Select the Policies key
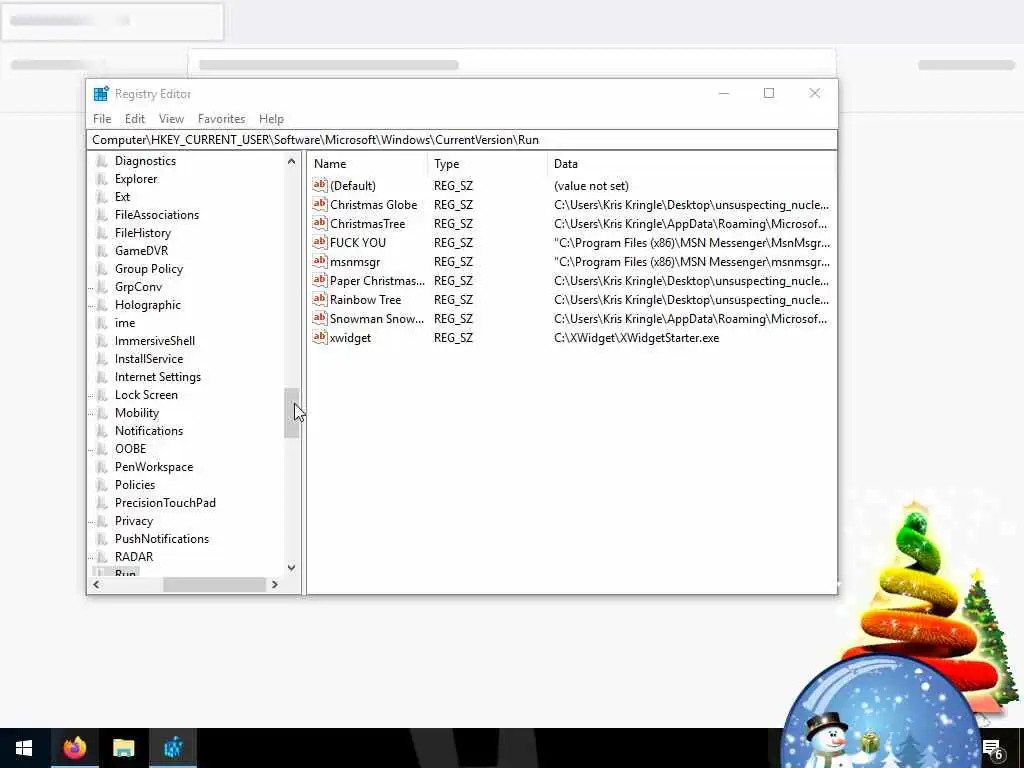1024x768 pixels. click(135, 485)
